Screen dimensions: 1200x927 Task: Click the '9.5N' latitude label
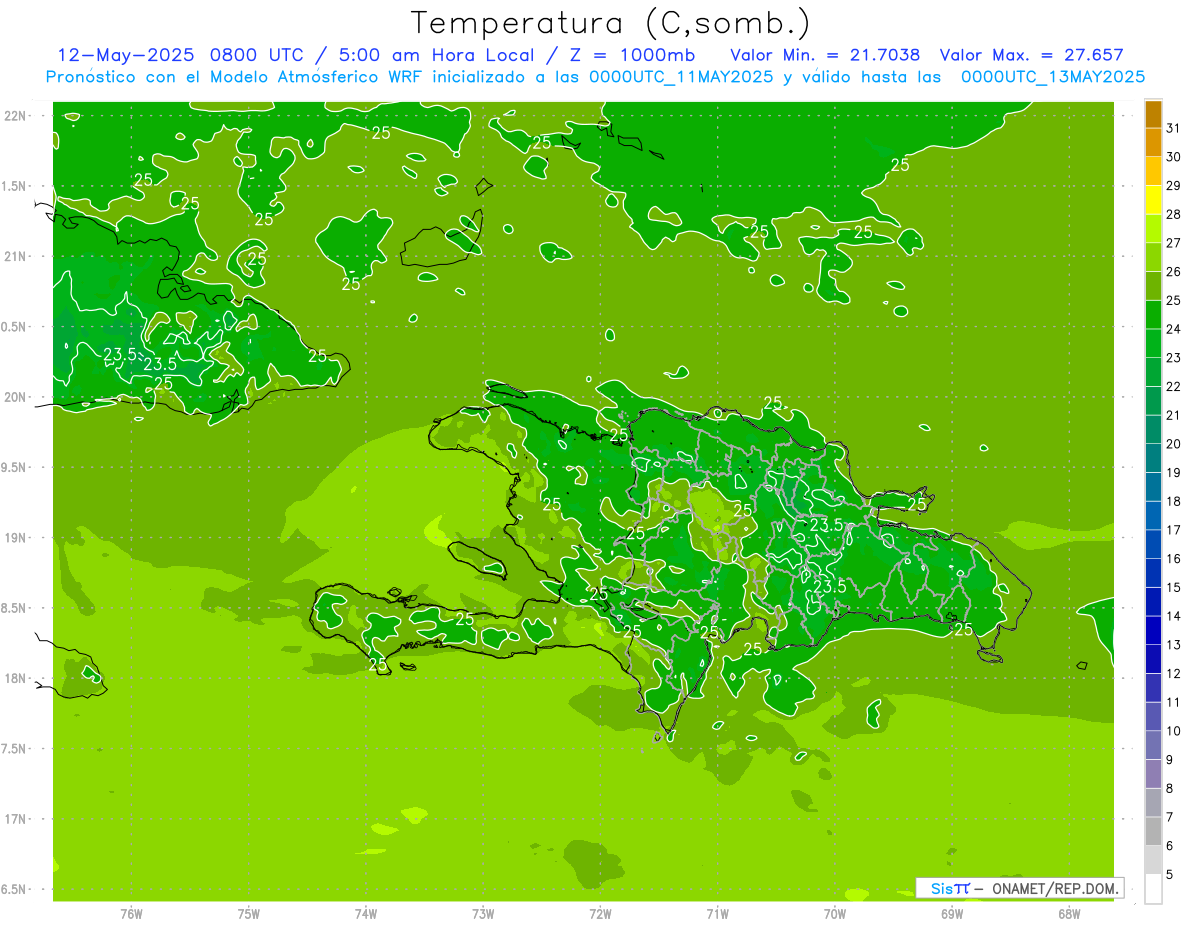[15, 468]
